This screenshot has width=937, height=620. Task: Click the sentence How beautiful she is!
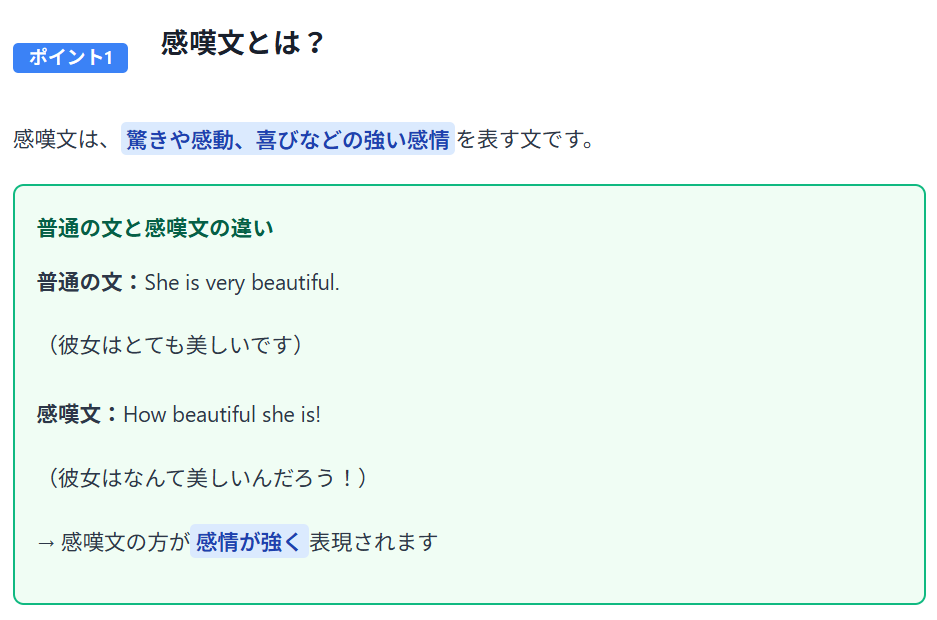[222, 414]
